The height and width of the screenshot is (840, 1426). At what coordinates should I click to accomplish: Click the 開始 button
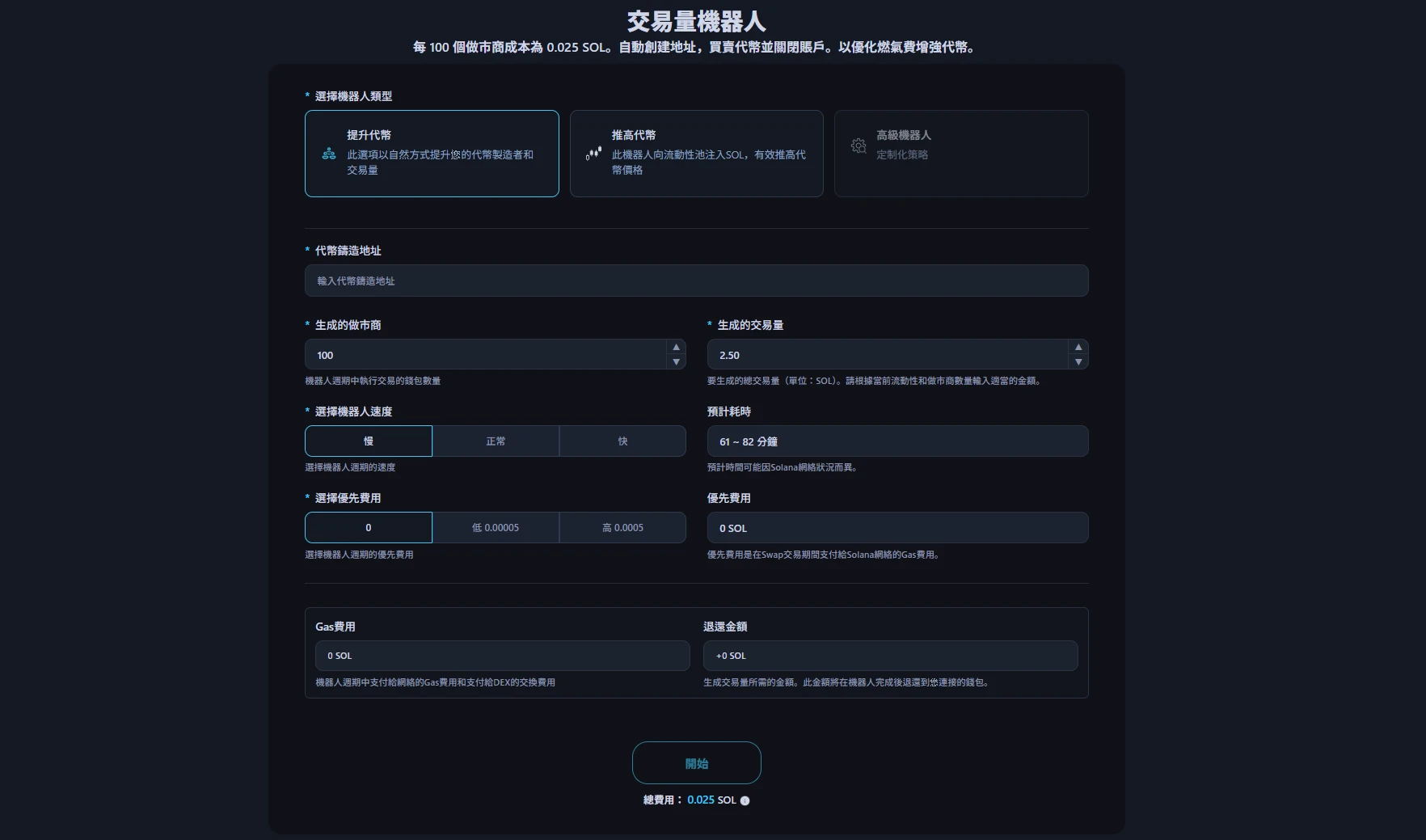(696, 762)
